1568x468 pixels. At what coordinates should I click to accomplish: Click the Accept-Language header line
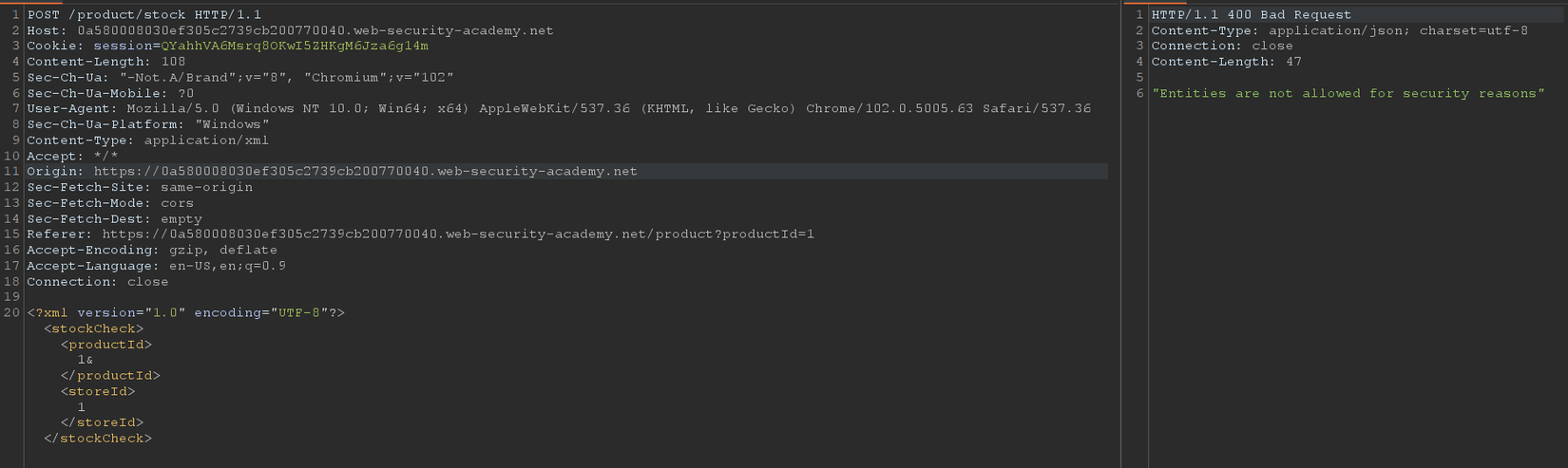pos(156,266)
